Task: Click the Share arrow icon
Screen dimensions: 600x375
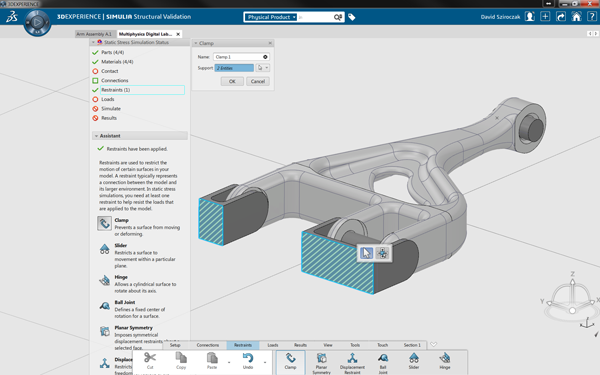Action: click(x=561, y=16)
